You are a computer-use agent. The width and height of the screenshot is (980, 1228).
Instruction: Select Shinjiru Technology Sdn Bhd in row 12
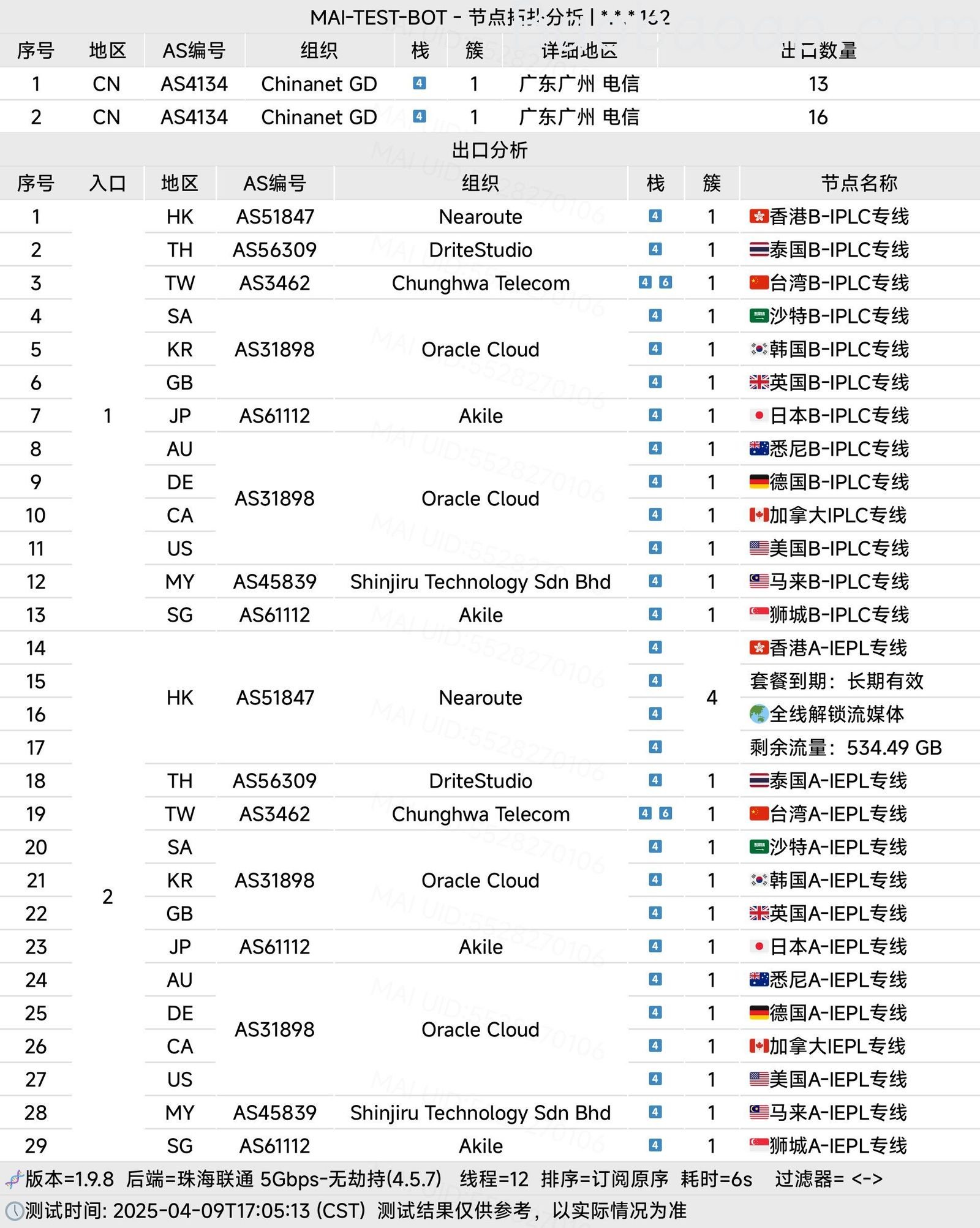point(480,582)
